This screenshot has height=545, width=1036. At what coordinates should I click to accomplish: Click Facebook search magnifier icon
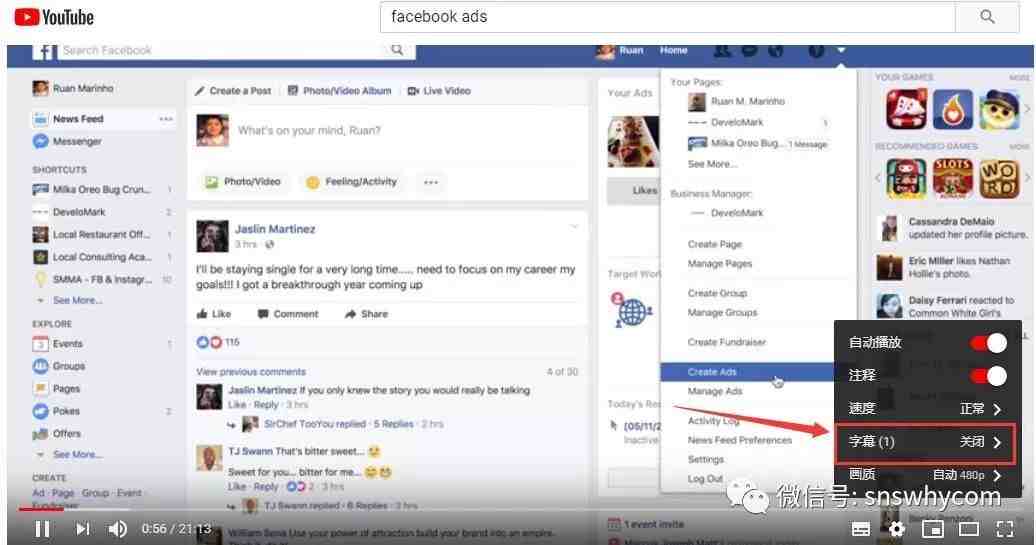point(397,50)
